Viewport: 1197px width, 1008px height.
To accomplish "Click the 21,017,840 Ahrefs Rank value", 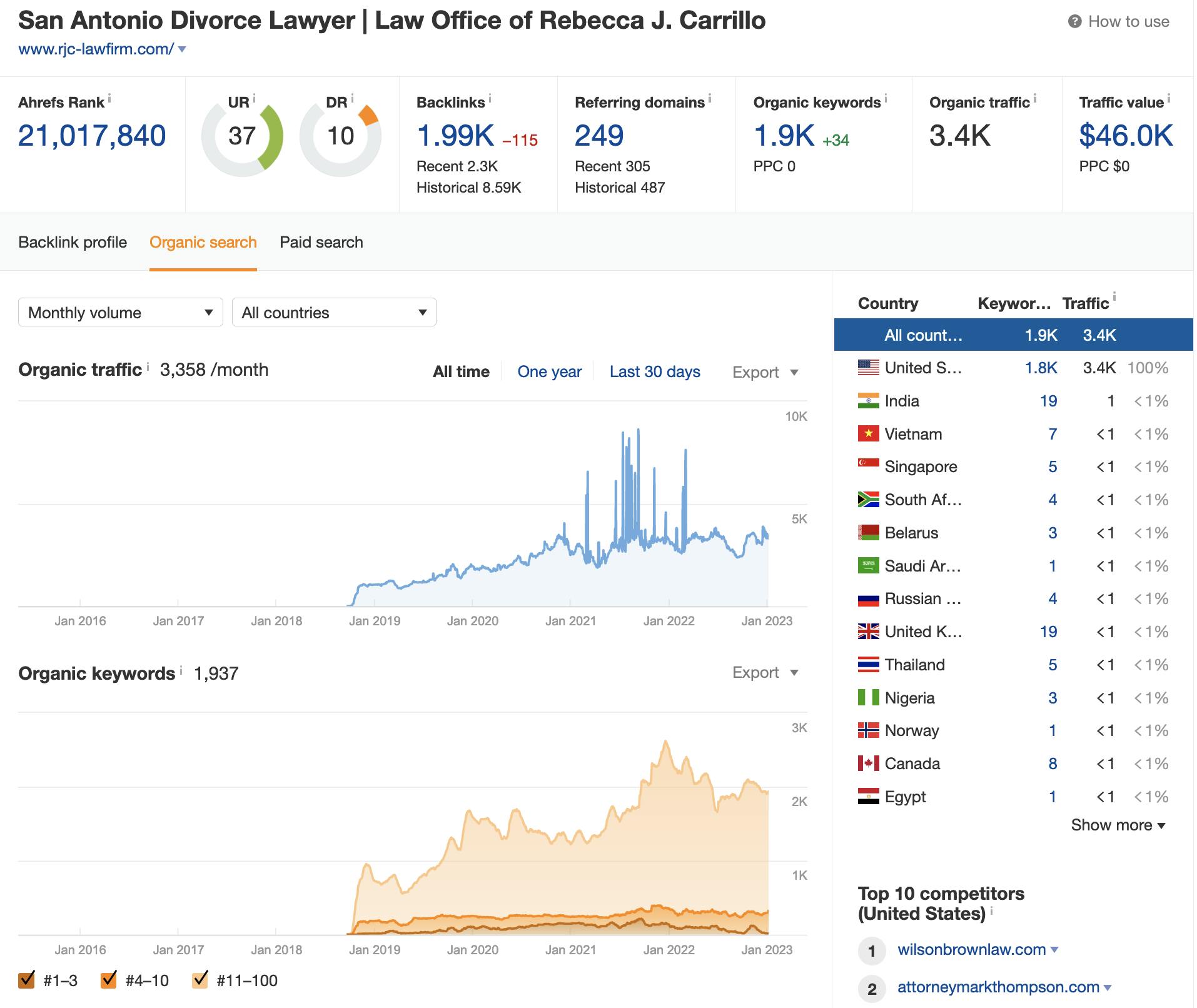I will click(92, 136).
